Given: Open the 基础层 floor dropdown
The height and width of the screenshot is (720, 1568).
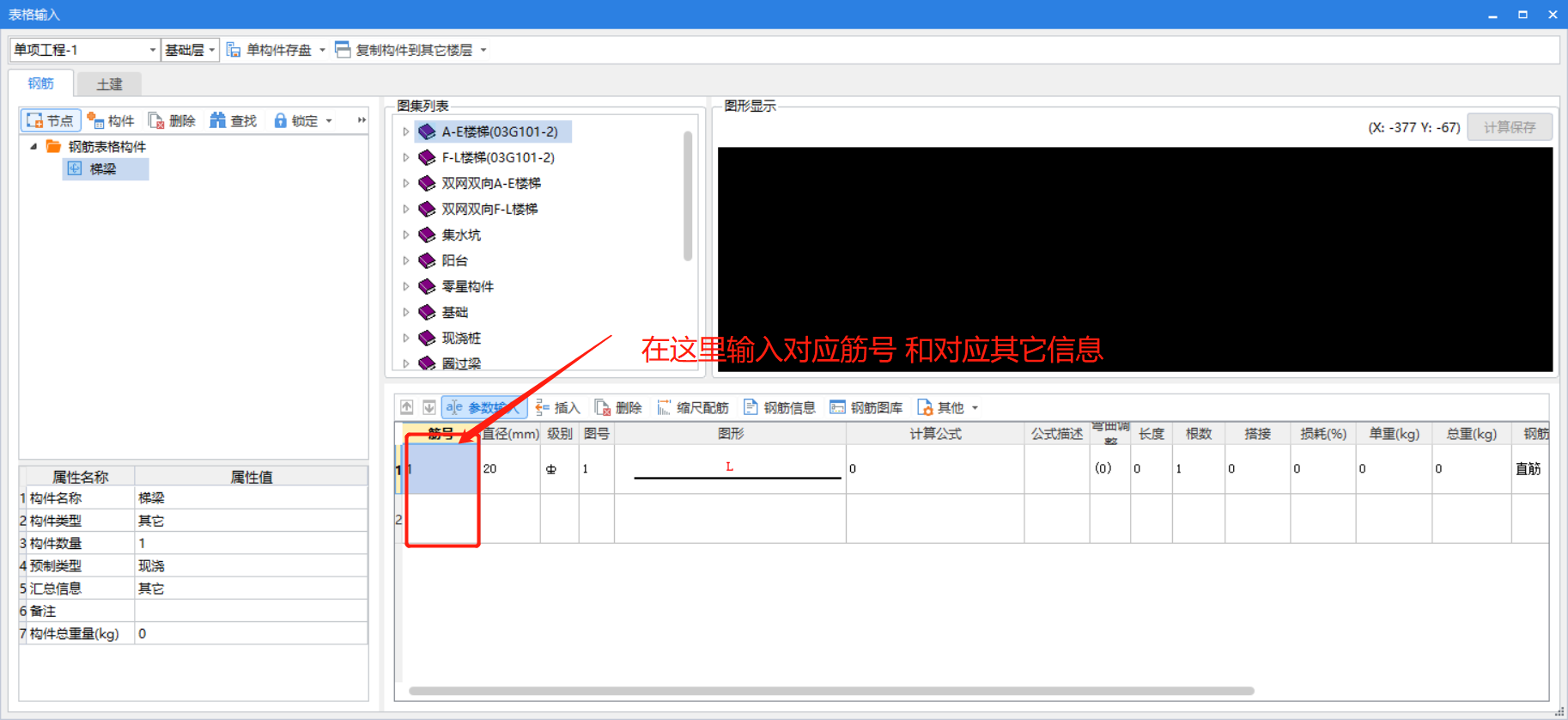Looking at the screenshot, I should pos(190,50).
